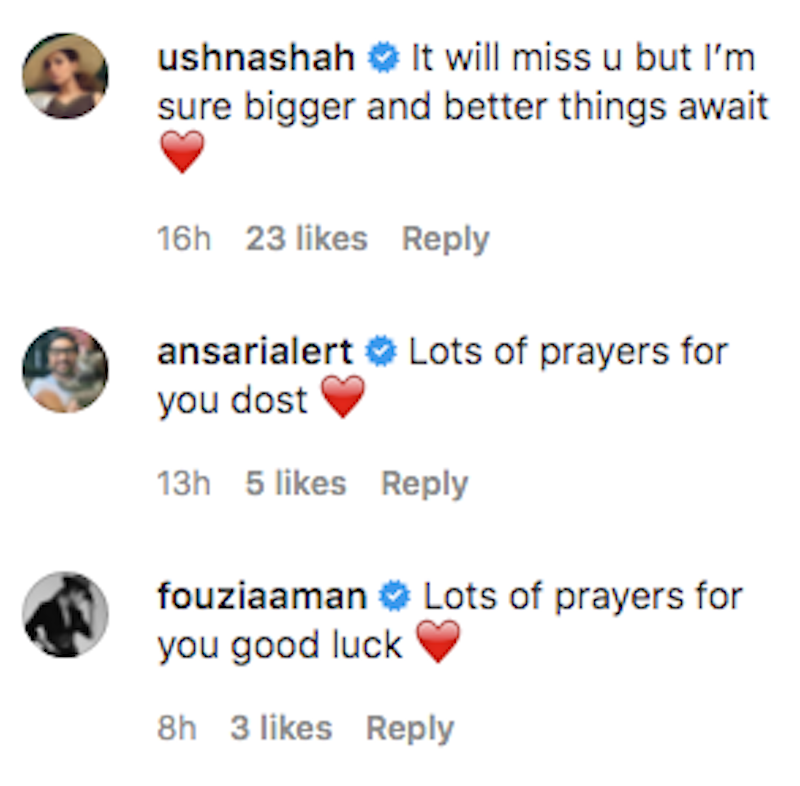Open ushnashah's profile picture

point(65,76)
